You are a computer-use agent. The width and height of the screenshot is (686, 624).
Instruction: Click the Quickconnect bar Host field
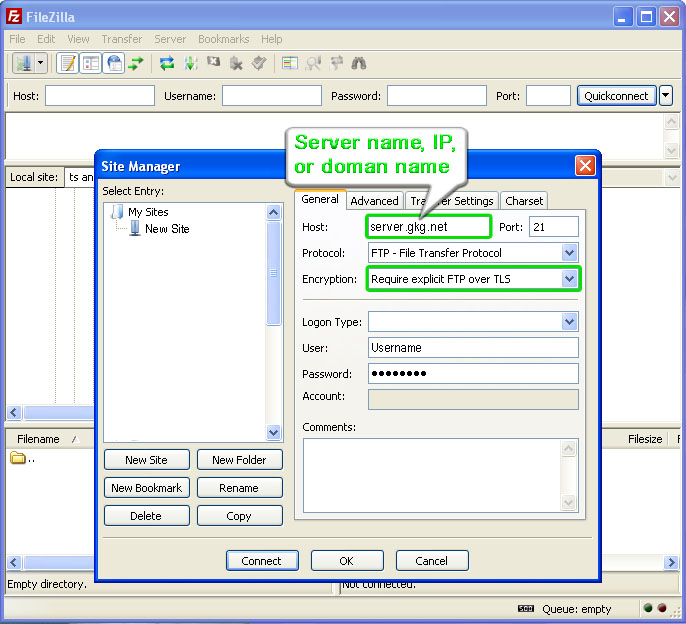100,95
